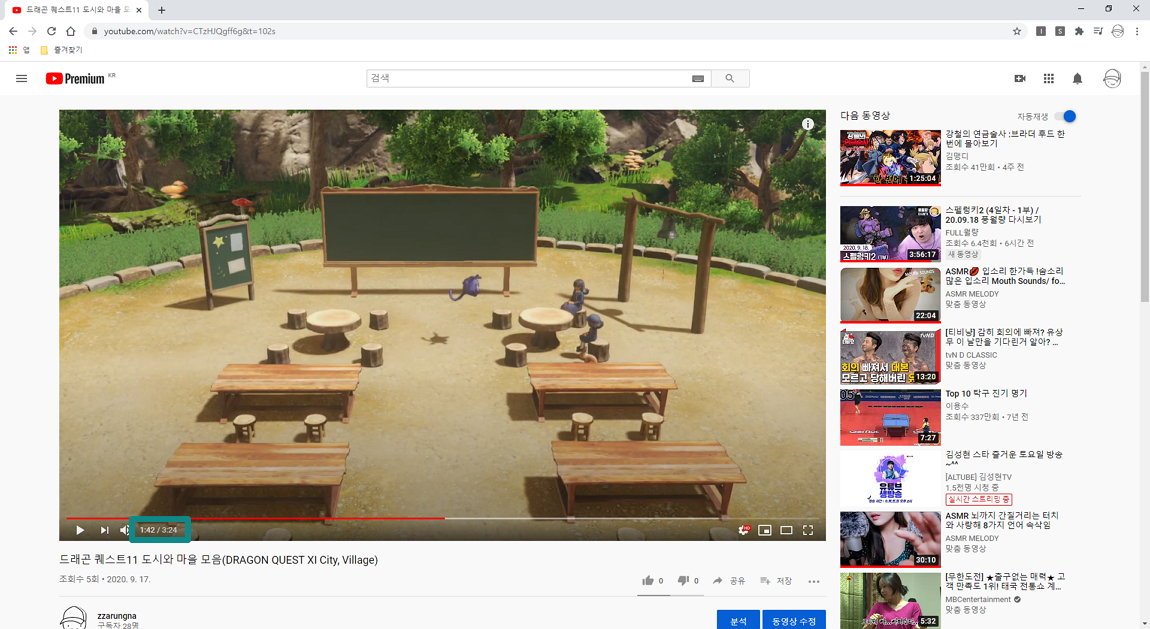This screenshot has height=629, width=1150.
Task: Open more actions ellipsis below video
Action: (813, 581)
